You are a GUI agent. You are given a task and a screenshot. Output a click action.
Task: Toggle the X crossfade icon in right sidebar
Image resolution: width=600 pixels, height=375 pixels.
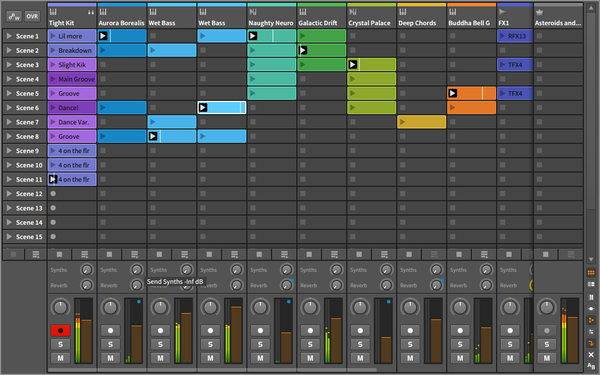click(x=591, y=355)
